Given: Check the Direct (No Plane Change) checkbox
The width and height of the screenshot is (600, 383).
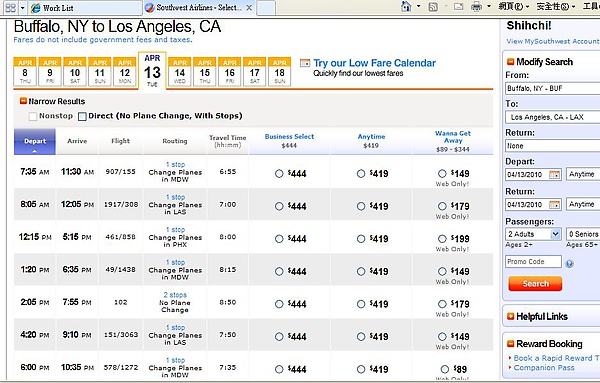Looking at the screenshot, I should tap(82, 116).
